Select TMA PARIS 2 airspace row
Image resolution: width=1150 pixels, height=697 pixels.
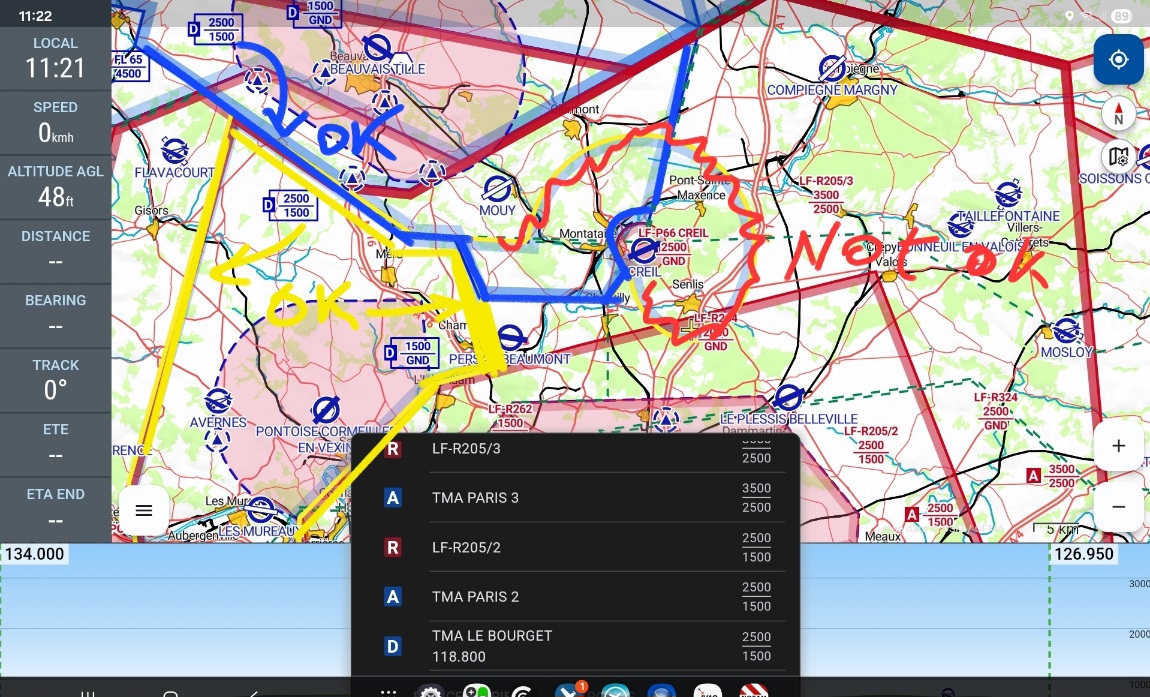coord(575,597)
